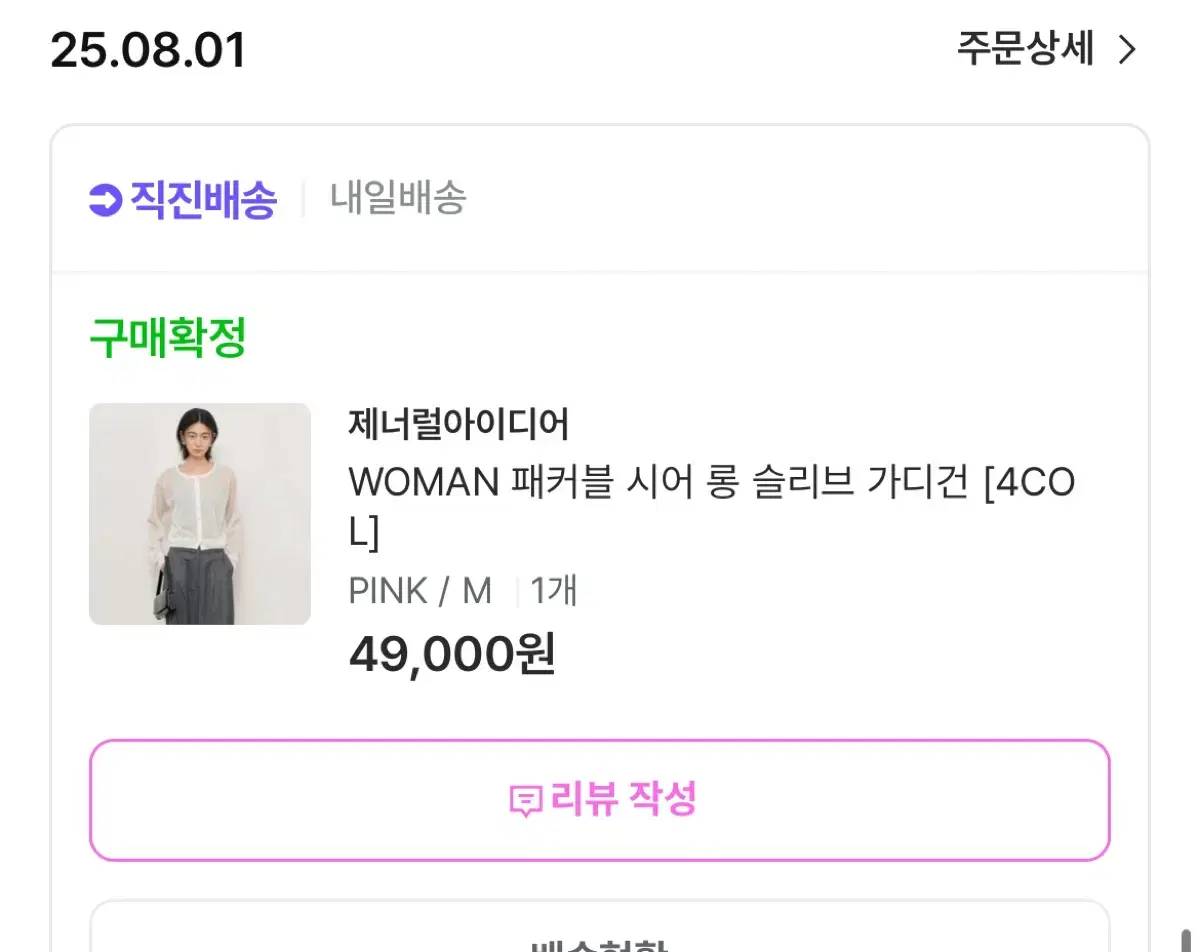Open 주문상세 via its chevron arrow
1200x952 pixels.
pos(1128,50)
